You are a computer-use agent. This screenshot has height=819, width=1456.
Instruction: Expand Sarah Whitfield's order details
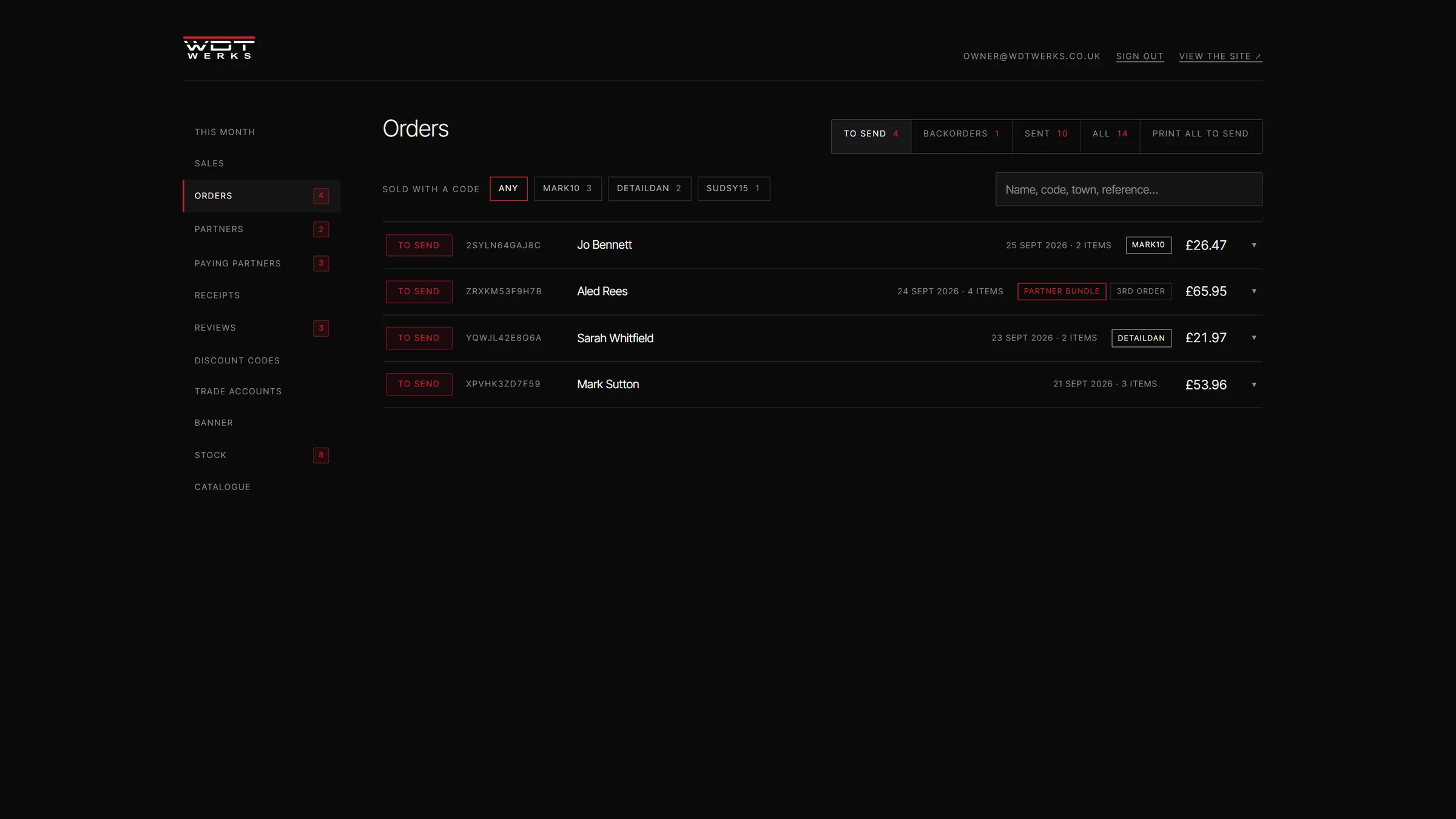1254,338
